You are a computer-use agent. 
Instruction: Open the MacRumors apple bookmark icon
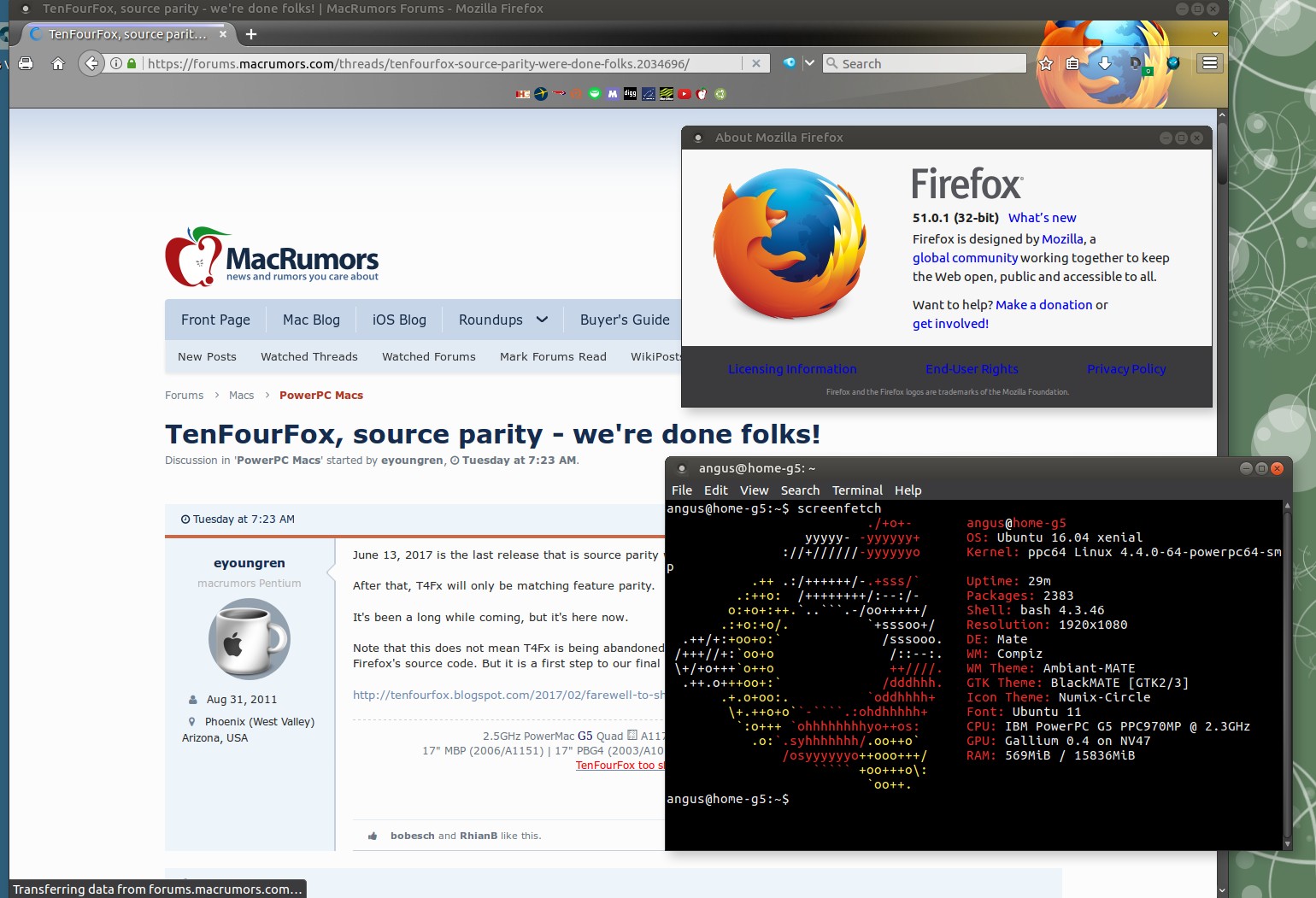point(702,94)
